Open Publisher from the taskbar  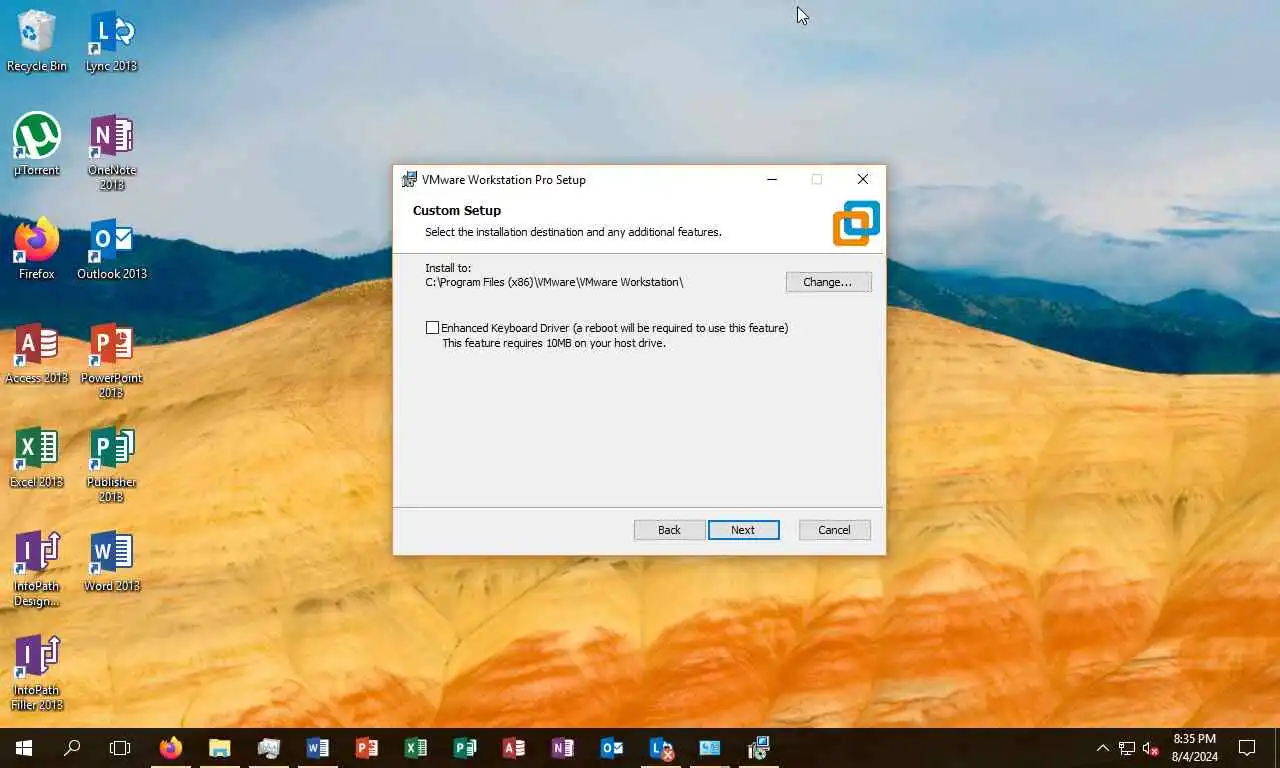click(x=465, y=748)
